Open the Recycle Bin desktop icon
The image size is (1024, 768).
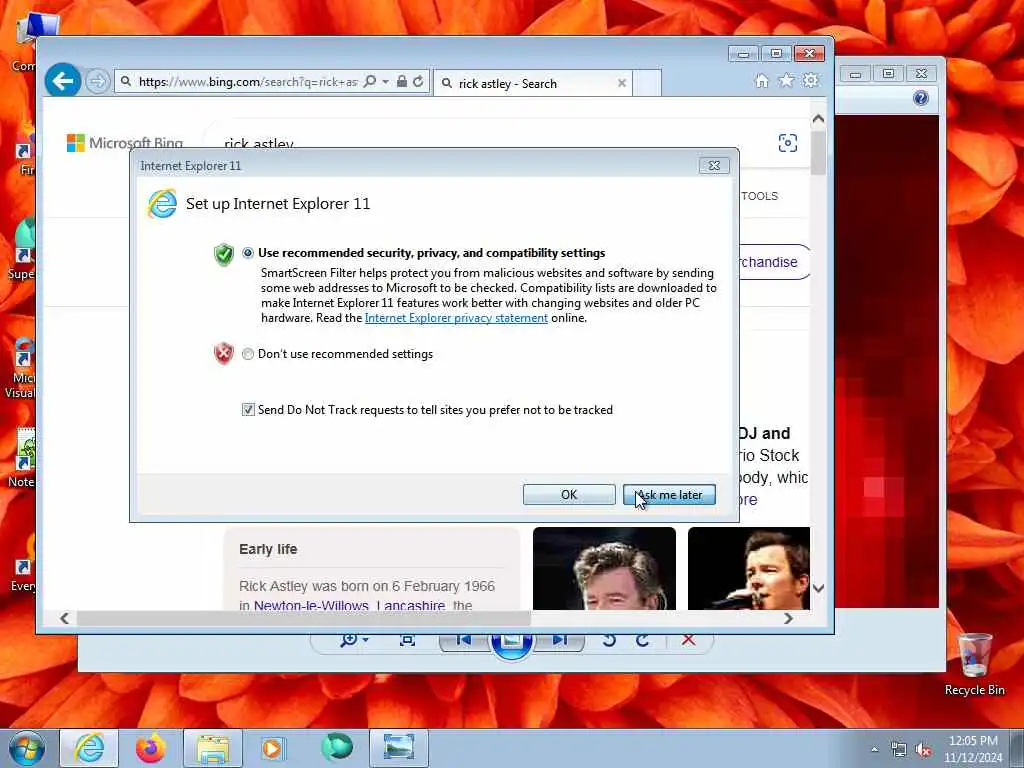pyautogui.click(x=974, y=664)
